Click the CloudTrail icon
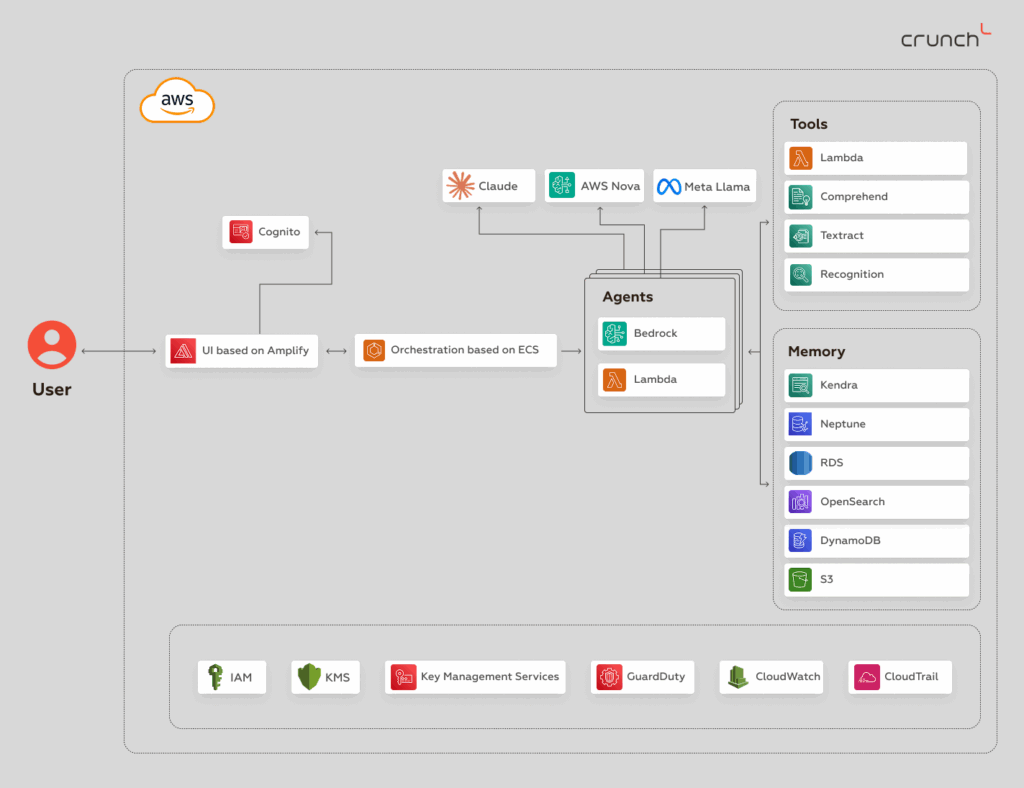 pyautogui.click(x=867, y=677)
